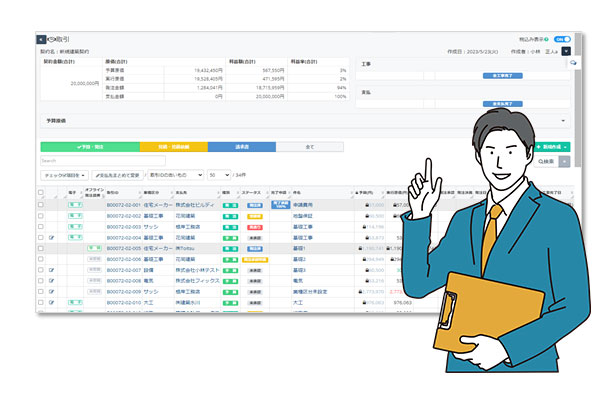
Task: Tick the checkbox for row B00072-02-003
Action: click(41, 227)
